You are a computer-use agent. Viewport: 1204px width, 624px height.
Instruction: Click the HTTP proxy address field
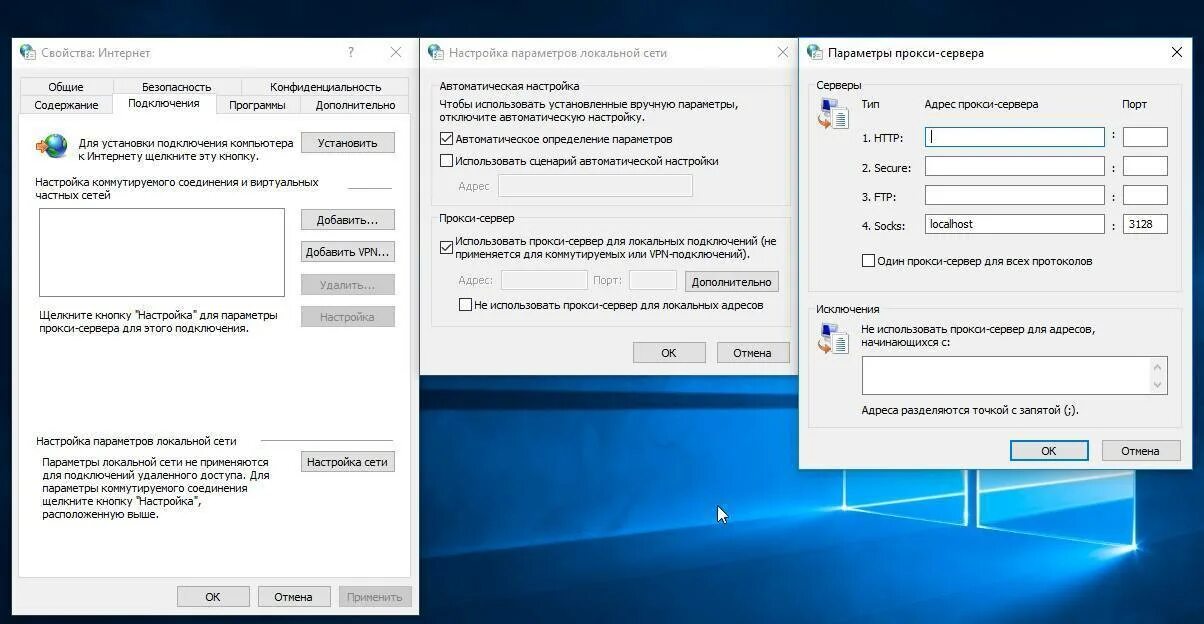1013,136
